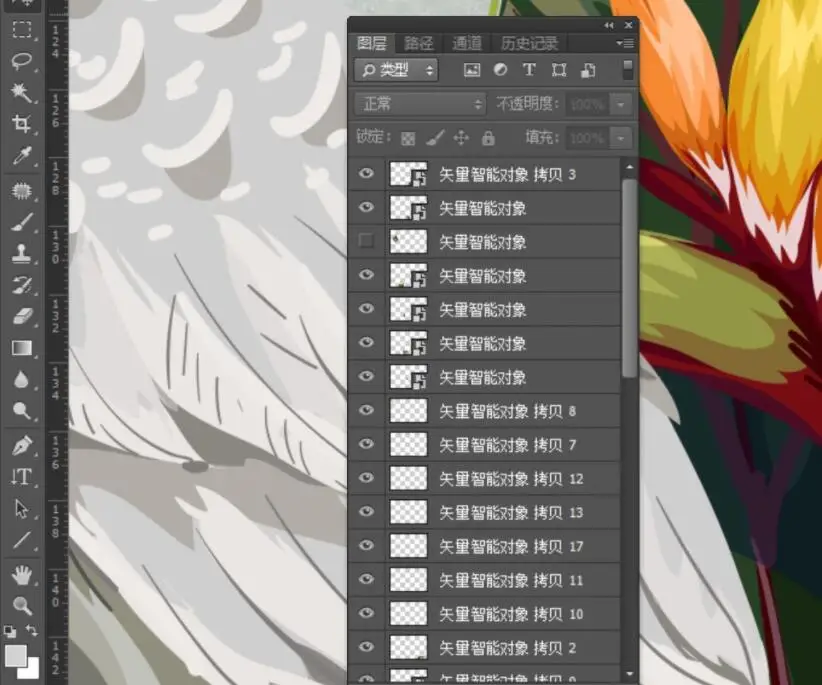Select the Crop tool
Viewport: 822px width, 685px height.
click(x=21, y=124)
